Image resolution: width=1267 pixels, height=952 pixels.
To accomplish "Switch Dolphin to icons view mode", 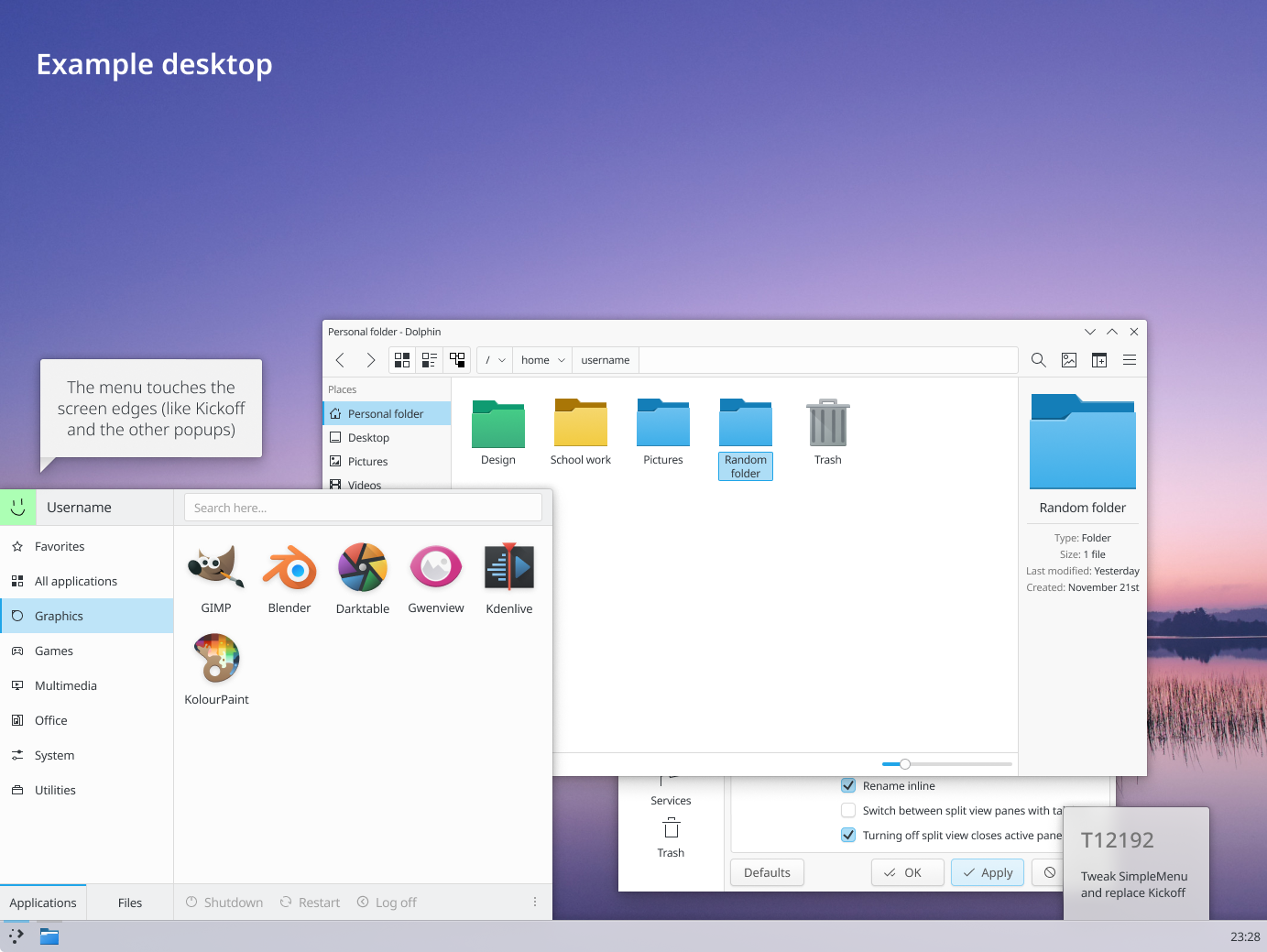I will [402, 360].
